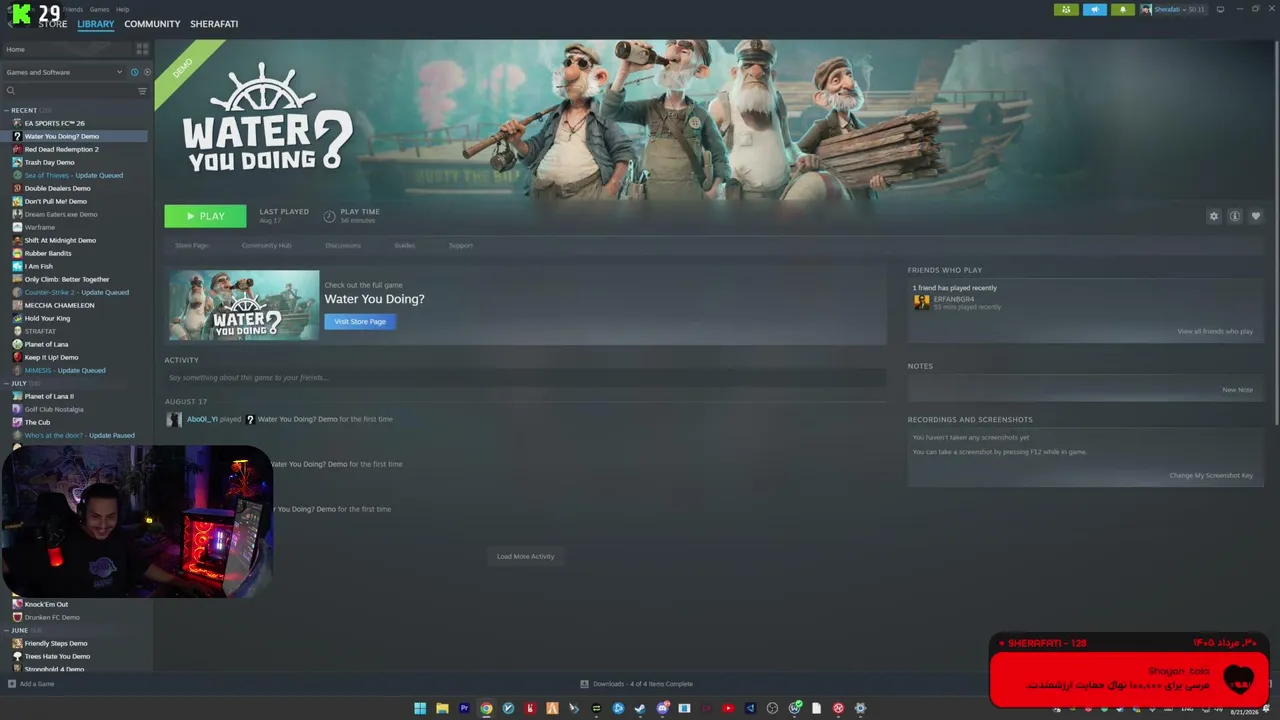Open the game's Discussions link

[x=343, y=245]
